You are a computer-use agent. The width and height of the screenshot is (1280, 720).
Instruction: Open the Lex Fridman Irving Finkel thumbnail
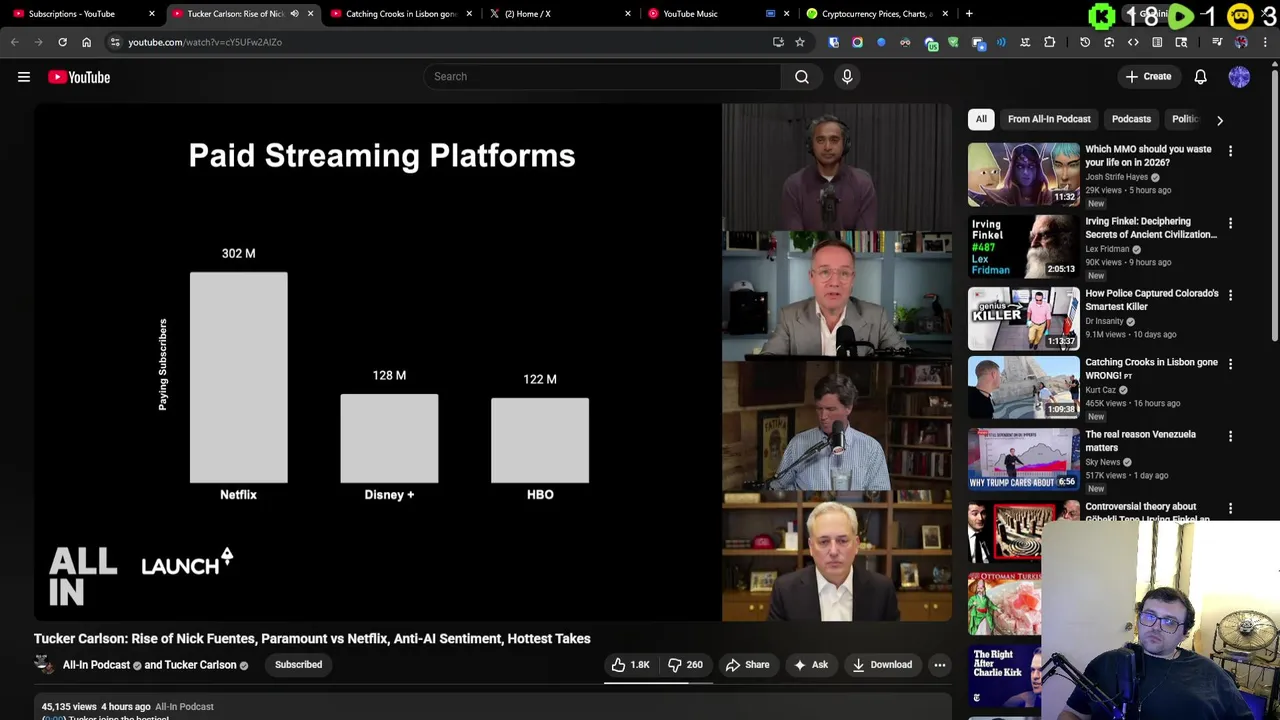[x=1023, y=246]
